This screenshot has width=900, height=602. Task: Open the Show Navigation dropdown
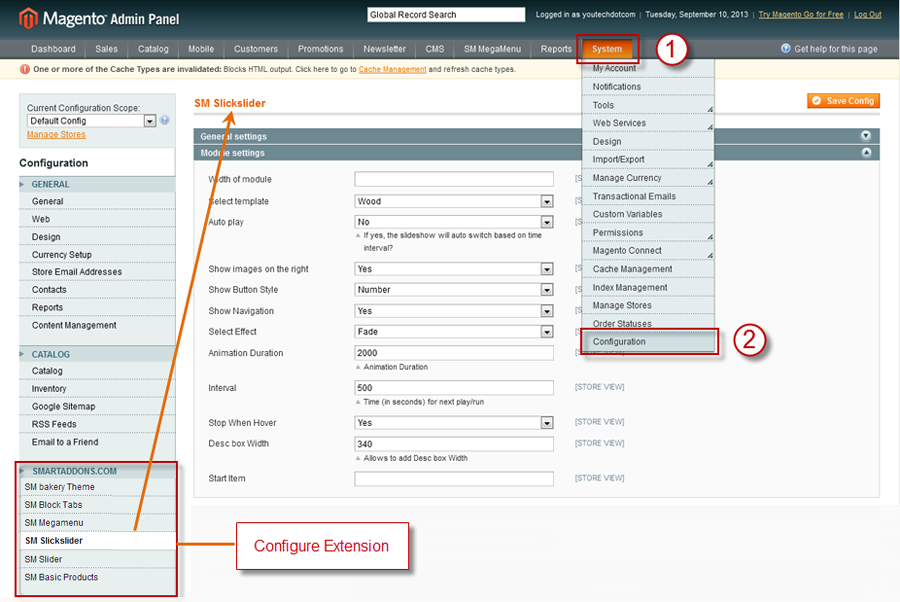[454, 311]
